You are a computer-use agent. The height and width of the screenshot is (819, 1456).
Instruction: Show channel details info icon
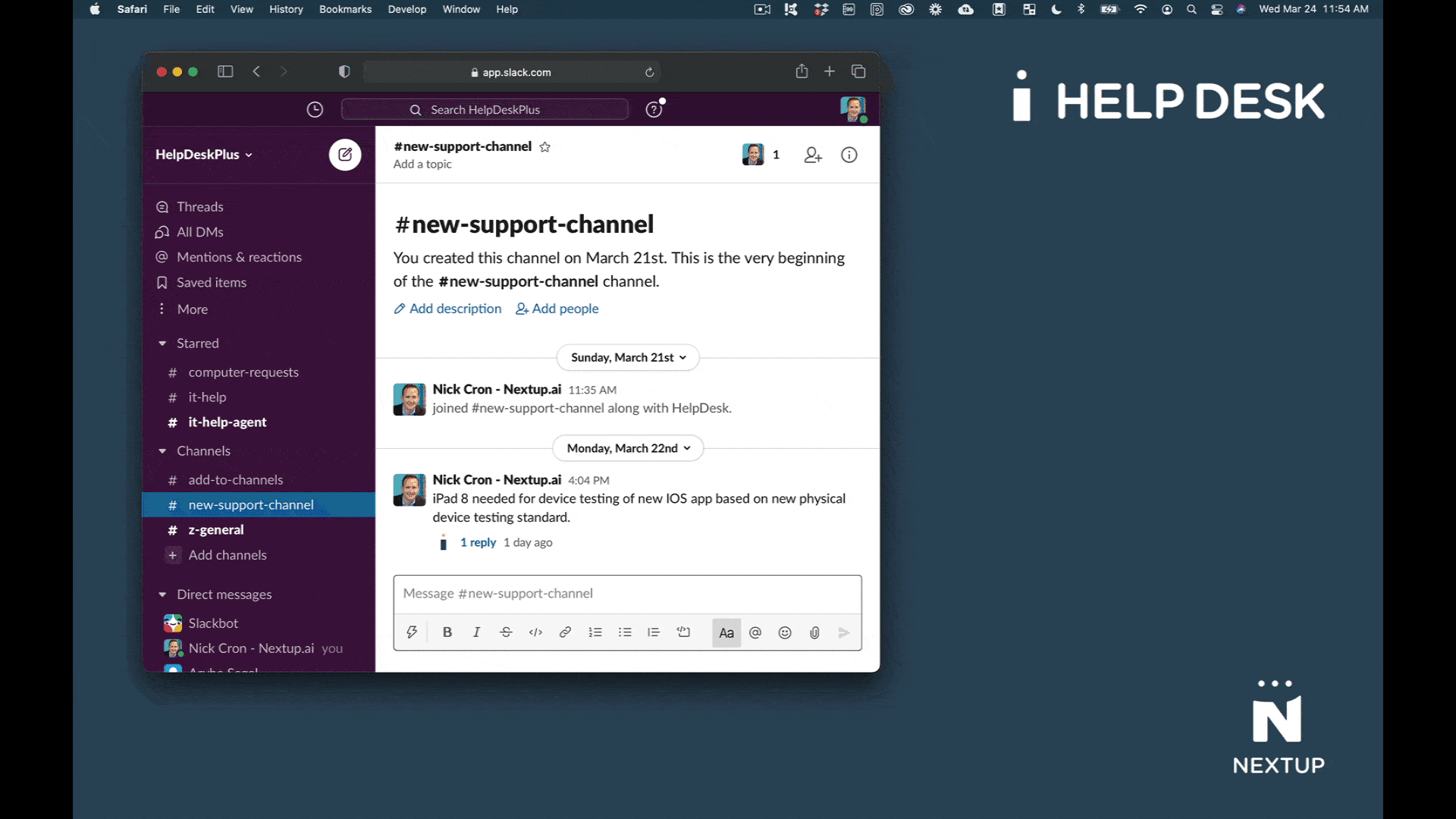849,155
